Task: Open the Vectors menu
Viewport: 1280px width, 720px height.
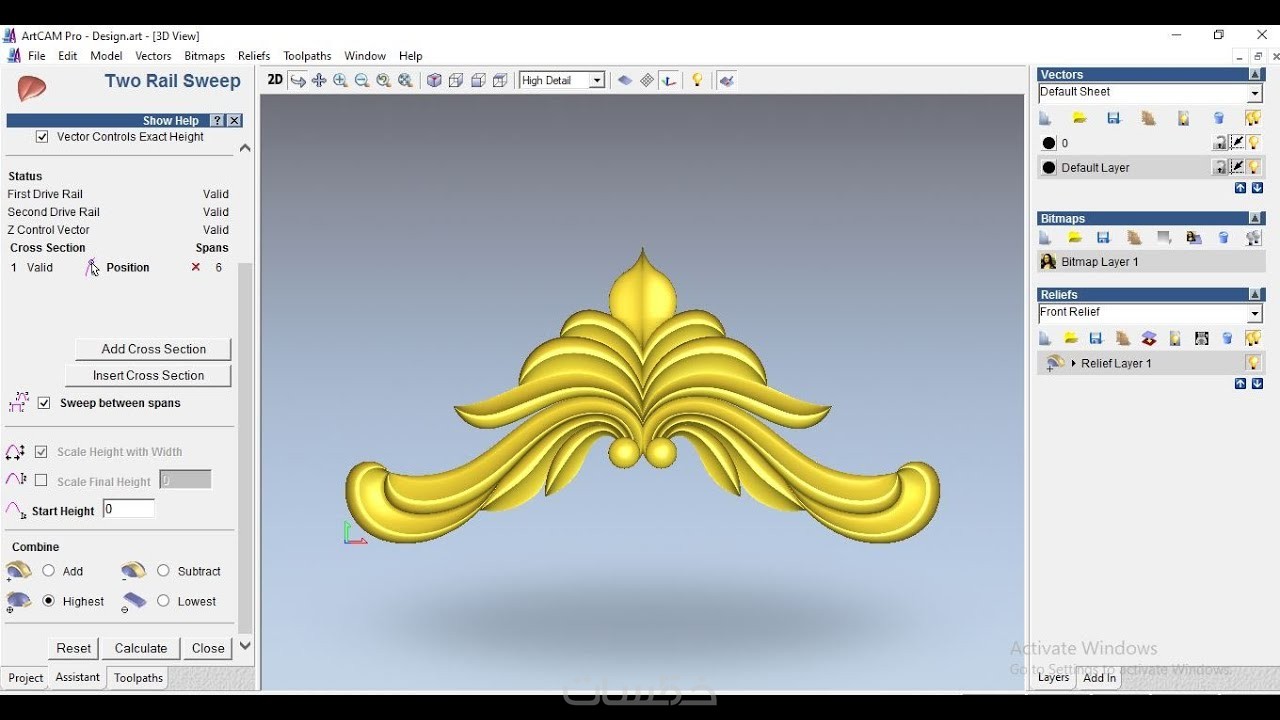Action: tap(153, 56)
